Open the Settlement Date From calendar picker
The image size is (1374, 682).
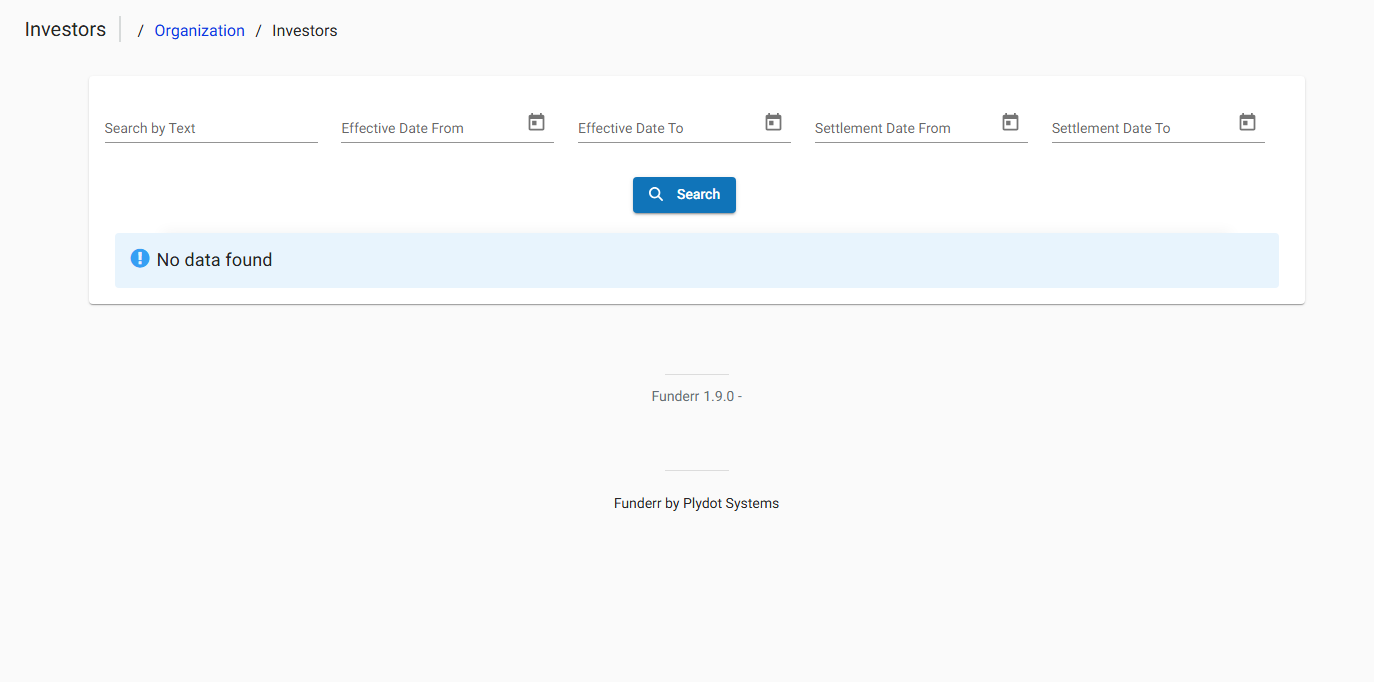(x=1010, y=121)
